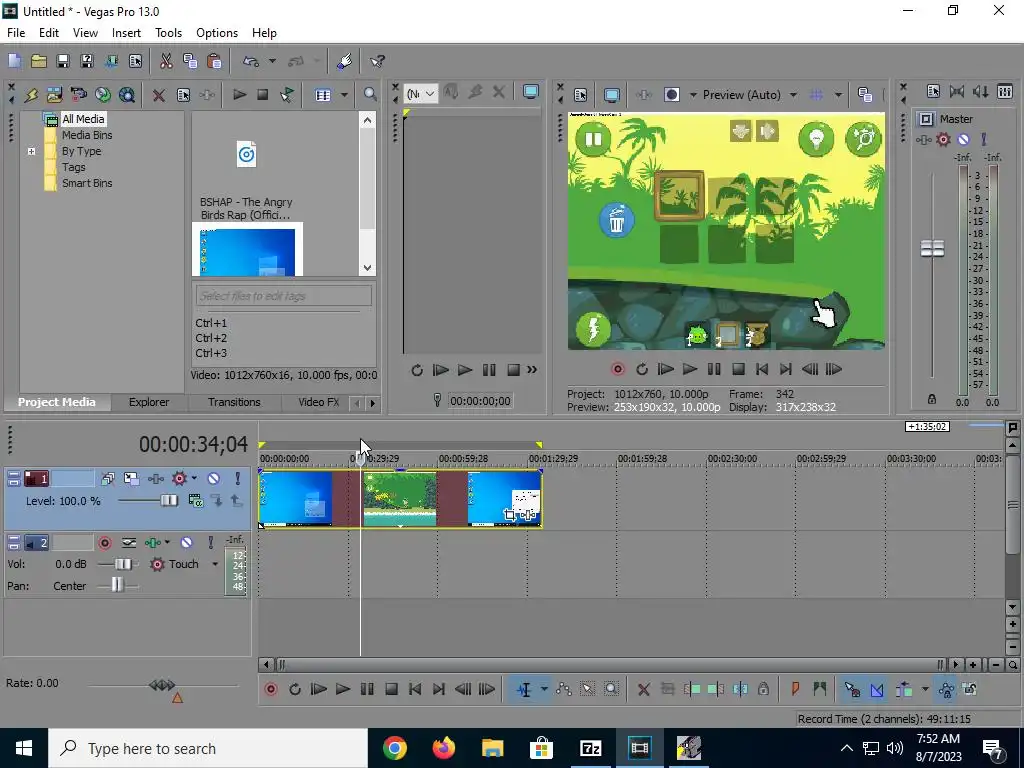This screenshot has width=1024, height=768.
Task: Mute video track 1
Action: pyautogui.click(x=214, y=479)
